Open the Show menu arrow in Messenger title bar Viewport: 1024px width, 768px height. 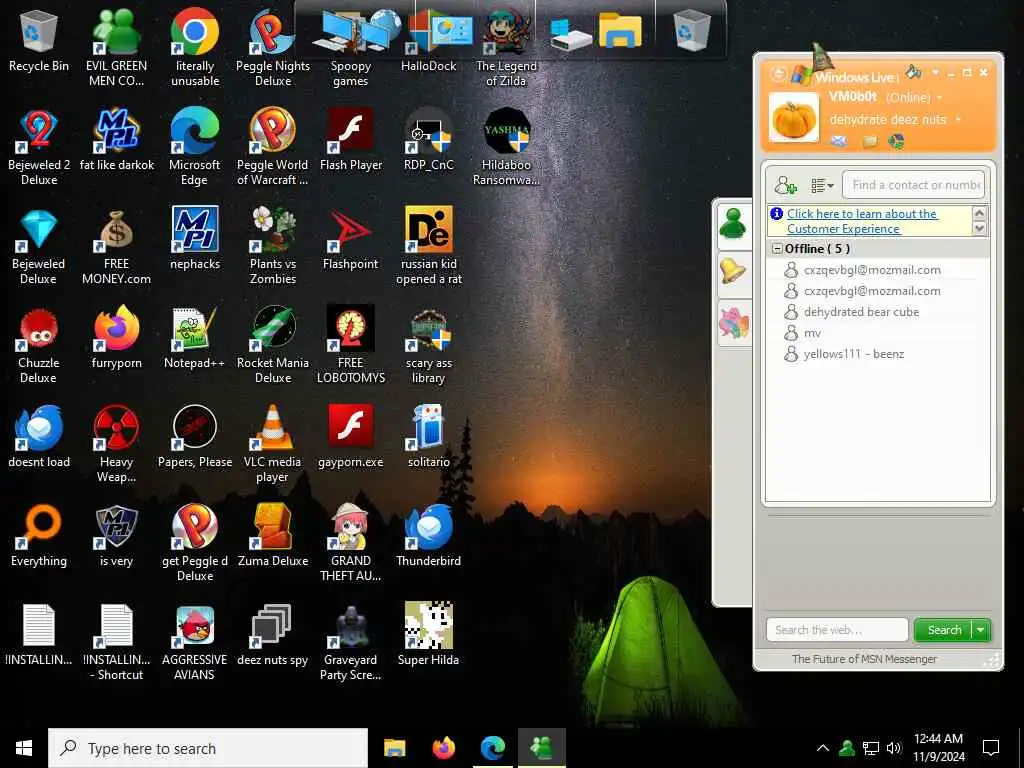[935, 72]
